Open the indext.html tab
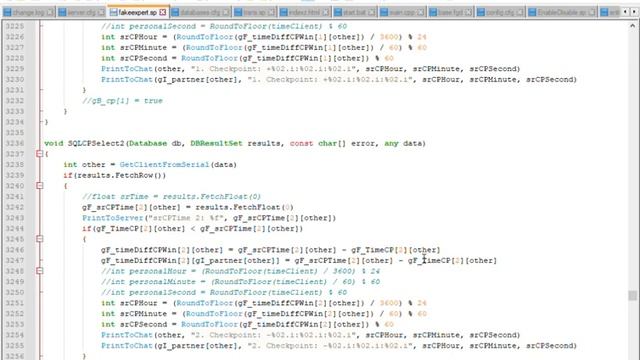Viewport: 640px width, 360px height. pos(304,12)
